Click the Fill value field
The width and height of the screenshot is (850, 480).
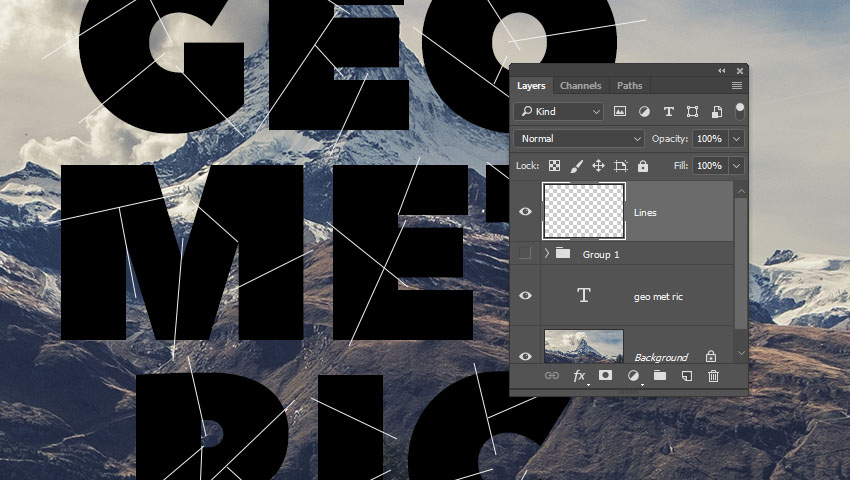(x=710, y=165)
